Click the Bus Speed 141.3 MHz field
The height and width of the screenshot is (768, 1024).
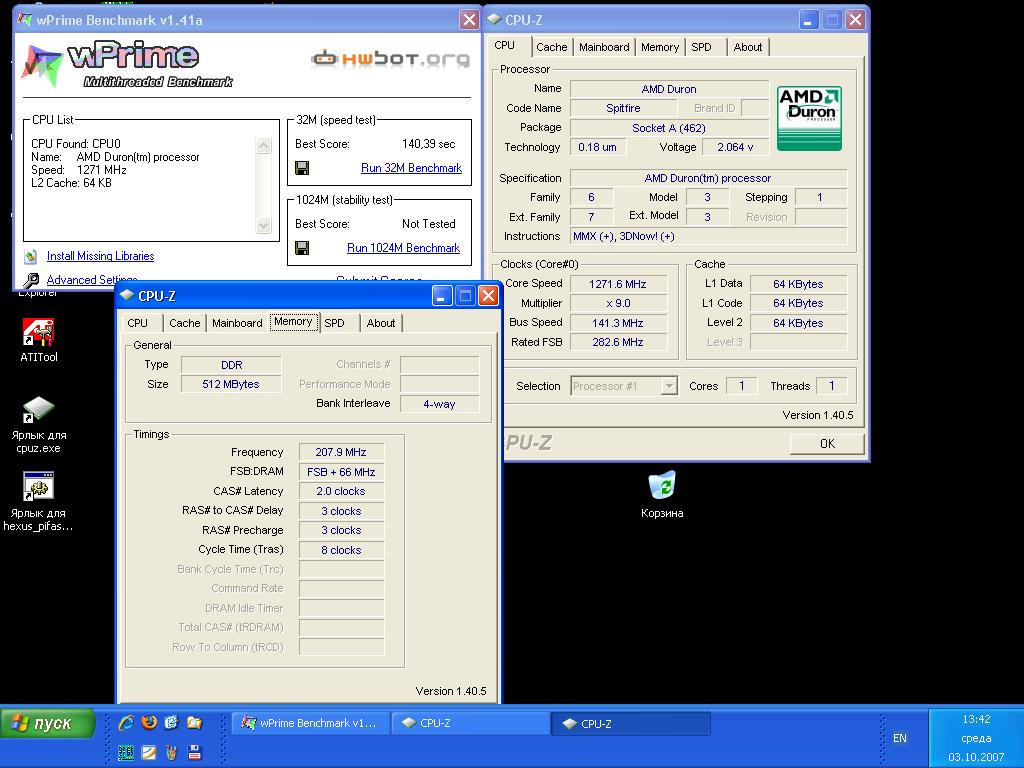click(618, 323)
